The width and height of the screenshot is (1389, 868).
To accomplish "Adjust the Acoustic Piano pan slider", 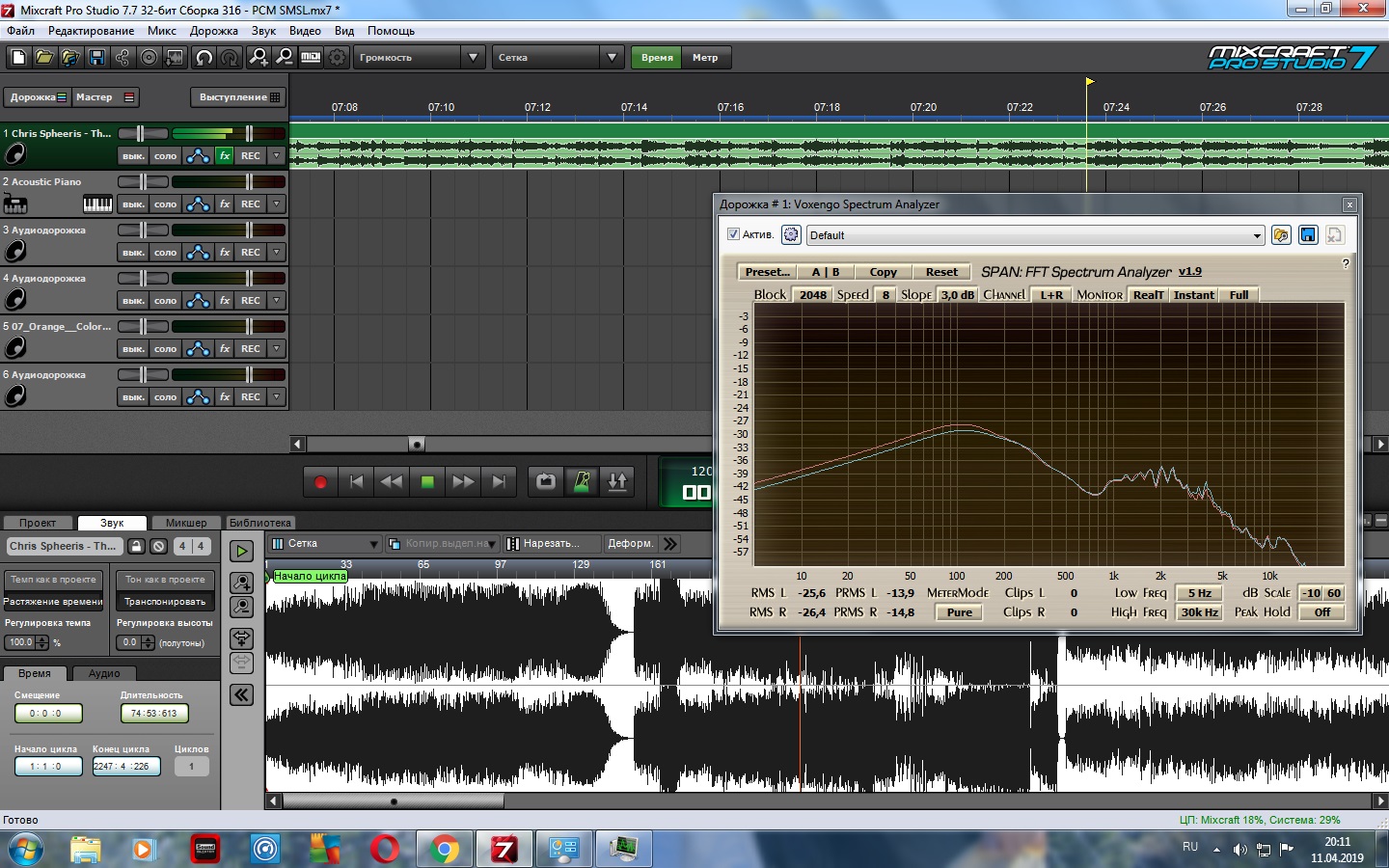I will point(142,181).
